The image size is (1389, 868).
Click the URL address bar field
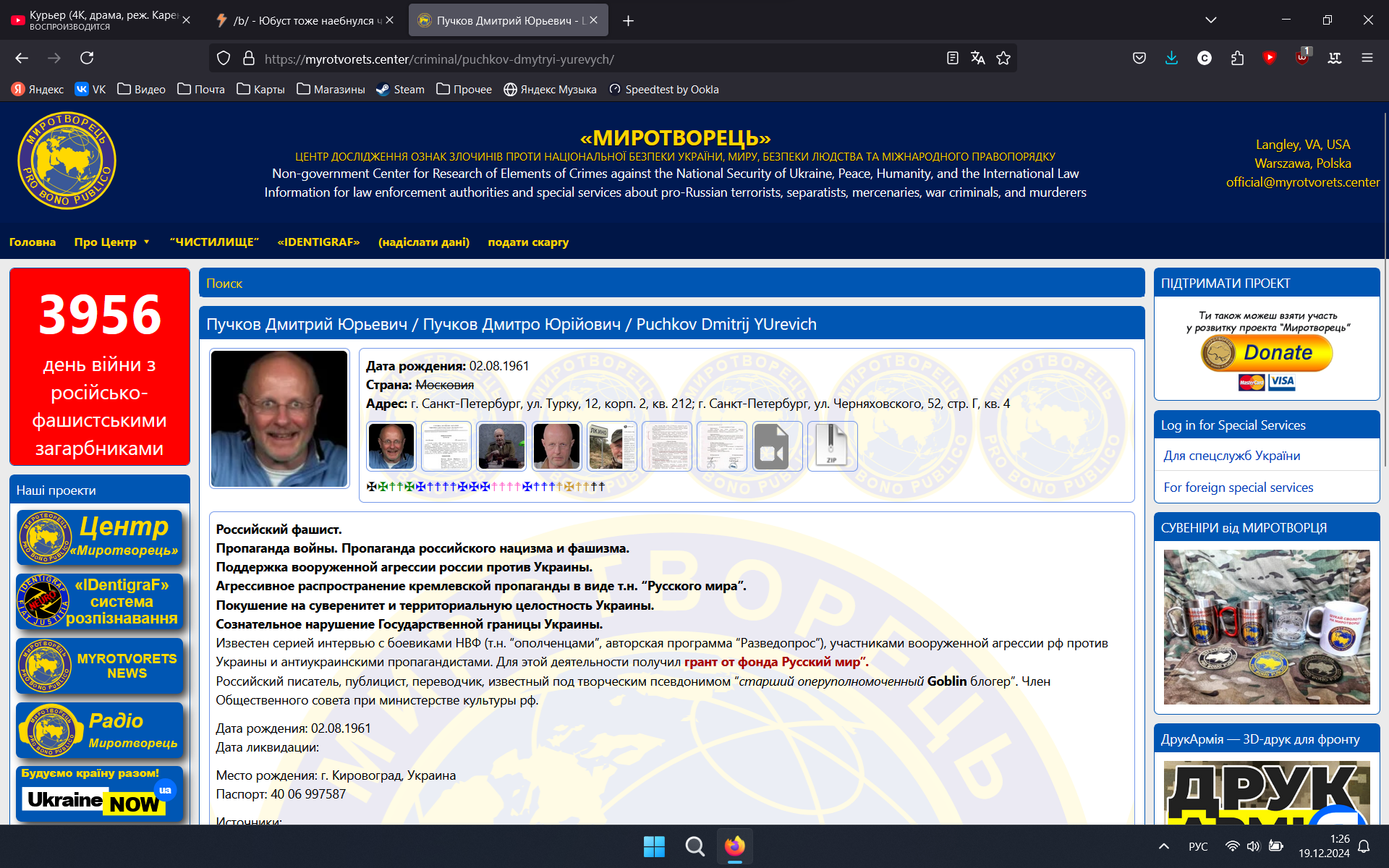593,59
